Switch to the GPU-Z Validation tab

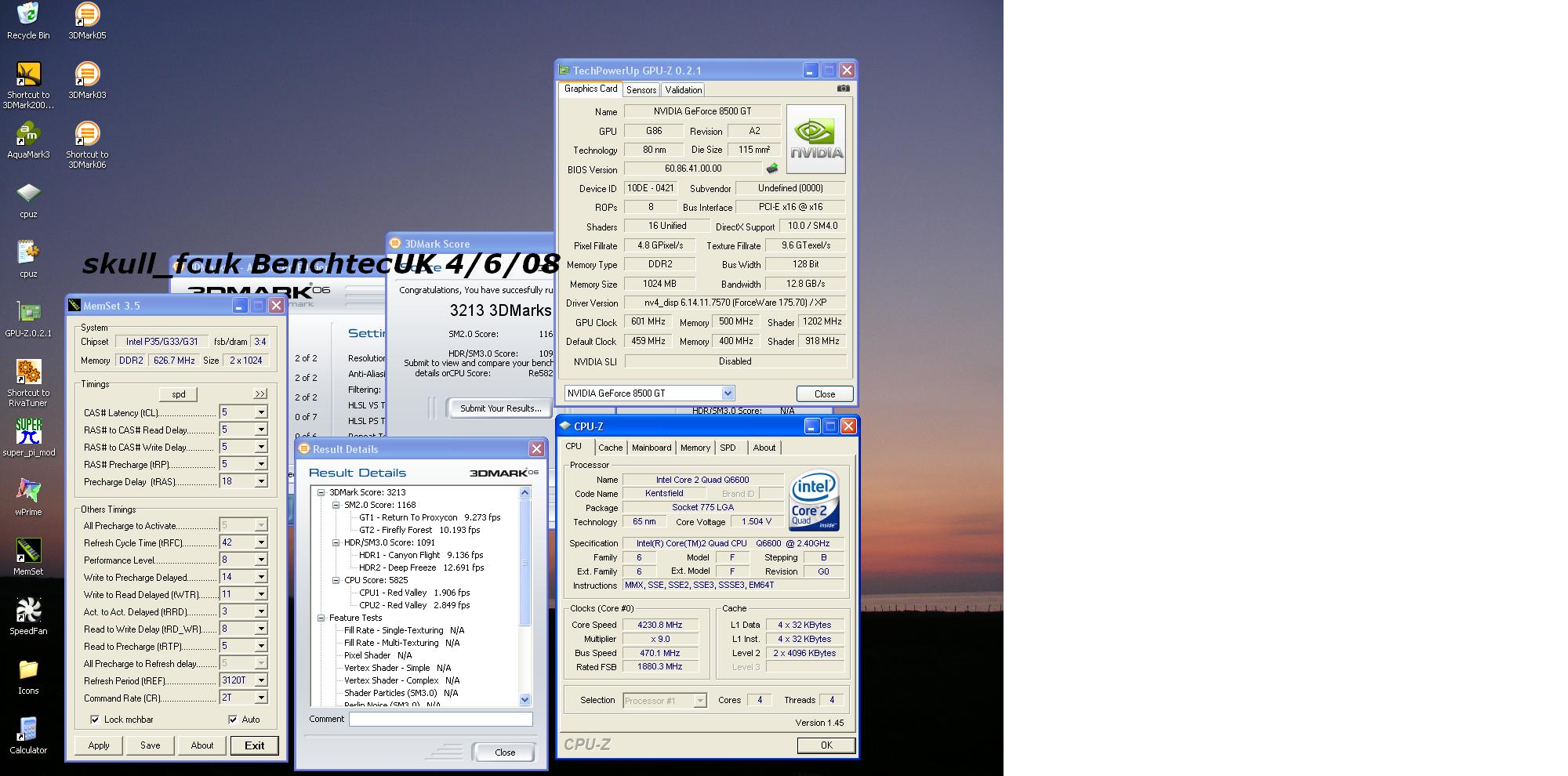[x=684, y=90]
